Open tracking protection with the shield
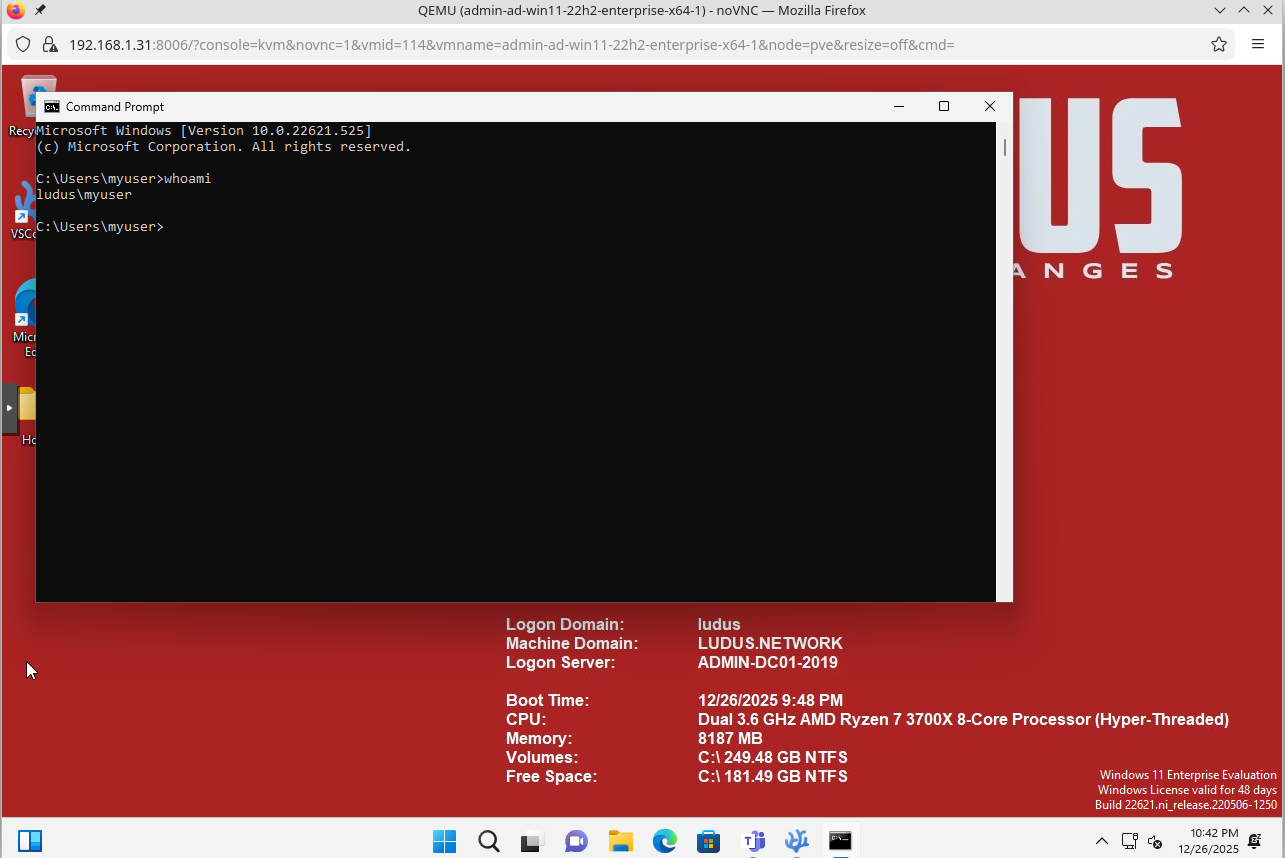This screenshot has height=858, width=1285. click(x=22, y=44)
